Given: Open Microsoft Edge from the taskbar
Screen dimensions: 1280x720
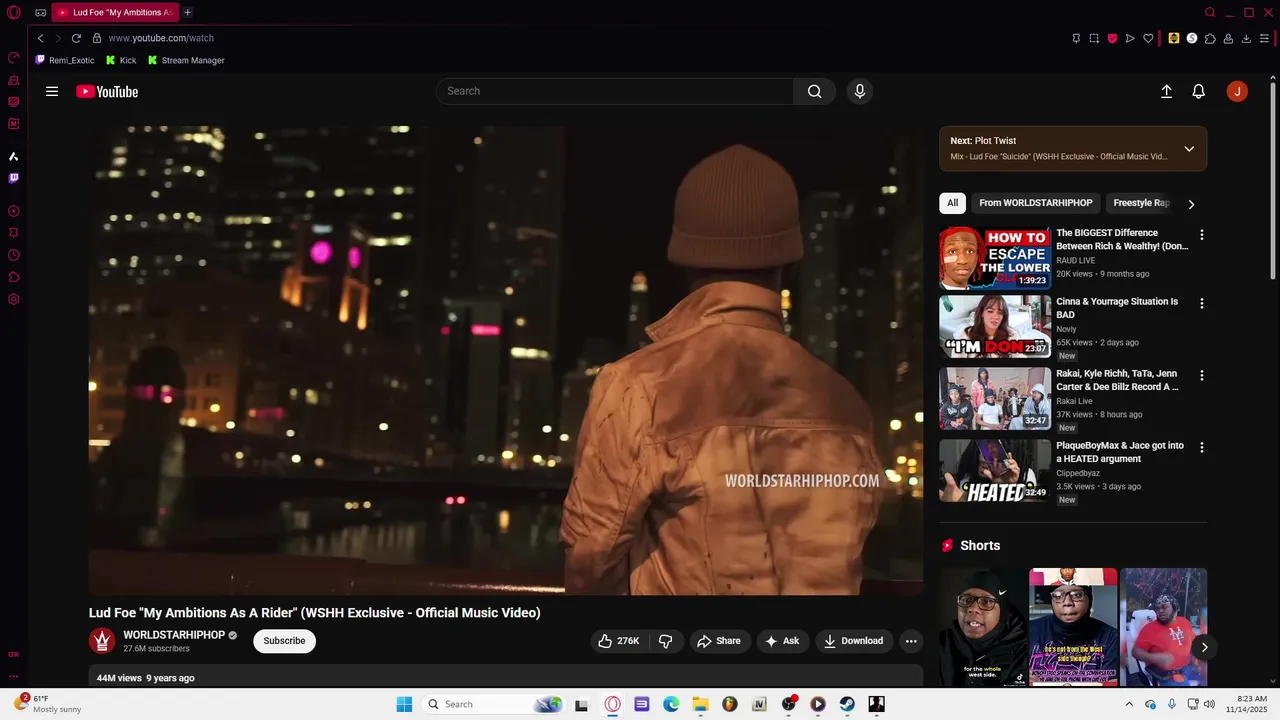Looking at the screenshot, I should click(x=671, y=704).
